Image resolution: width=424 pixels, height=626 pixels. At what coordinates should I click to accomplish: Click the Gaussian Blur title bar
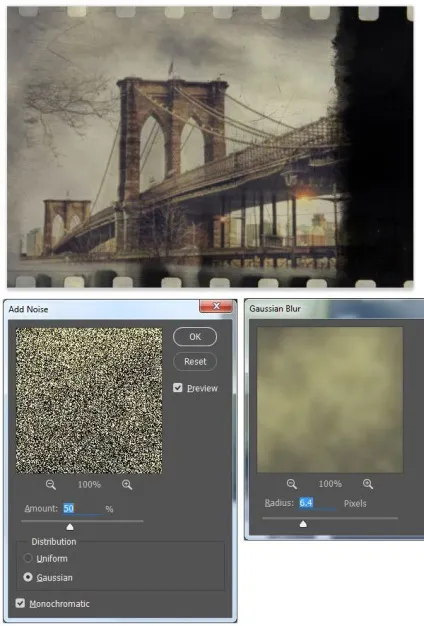click(x=335, y=308)
